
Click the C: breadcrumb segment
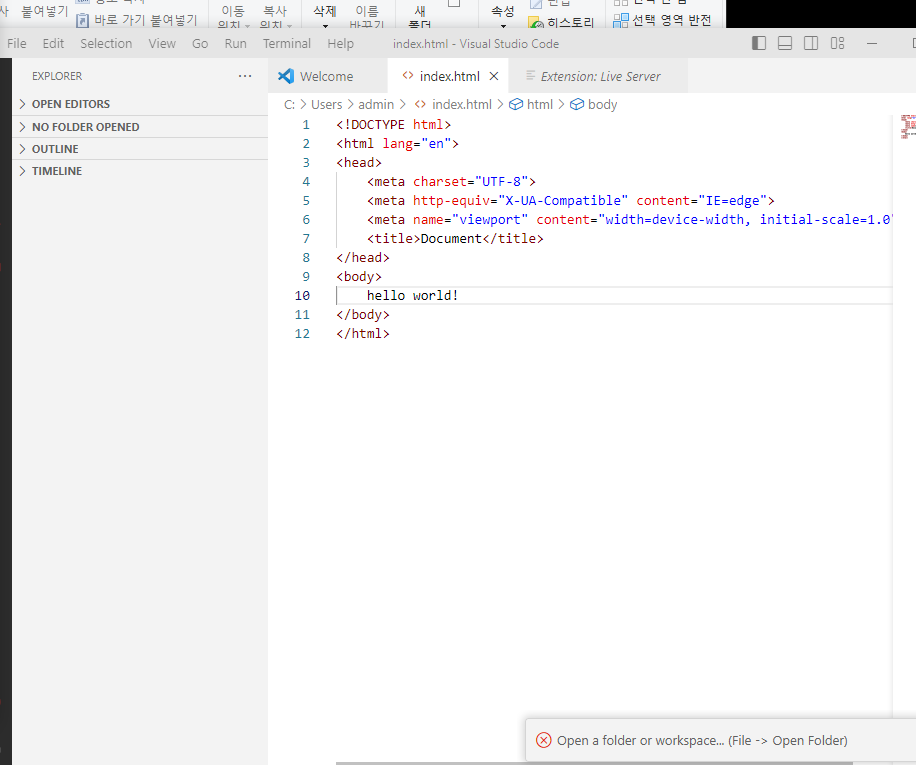click(289, 104)
